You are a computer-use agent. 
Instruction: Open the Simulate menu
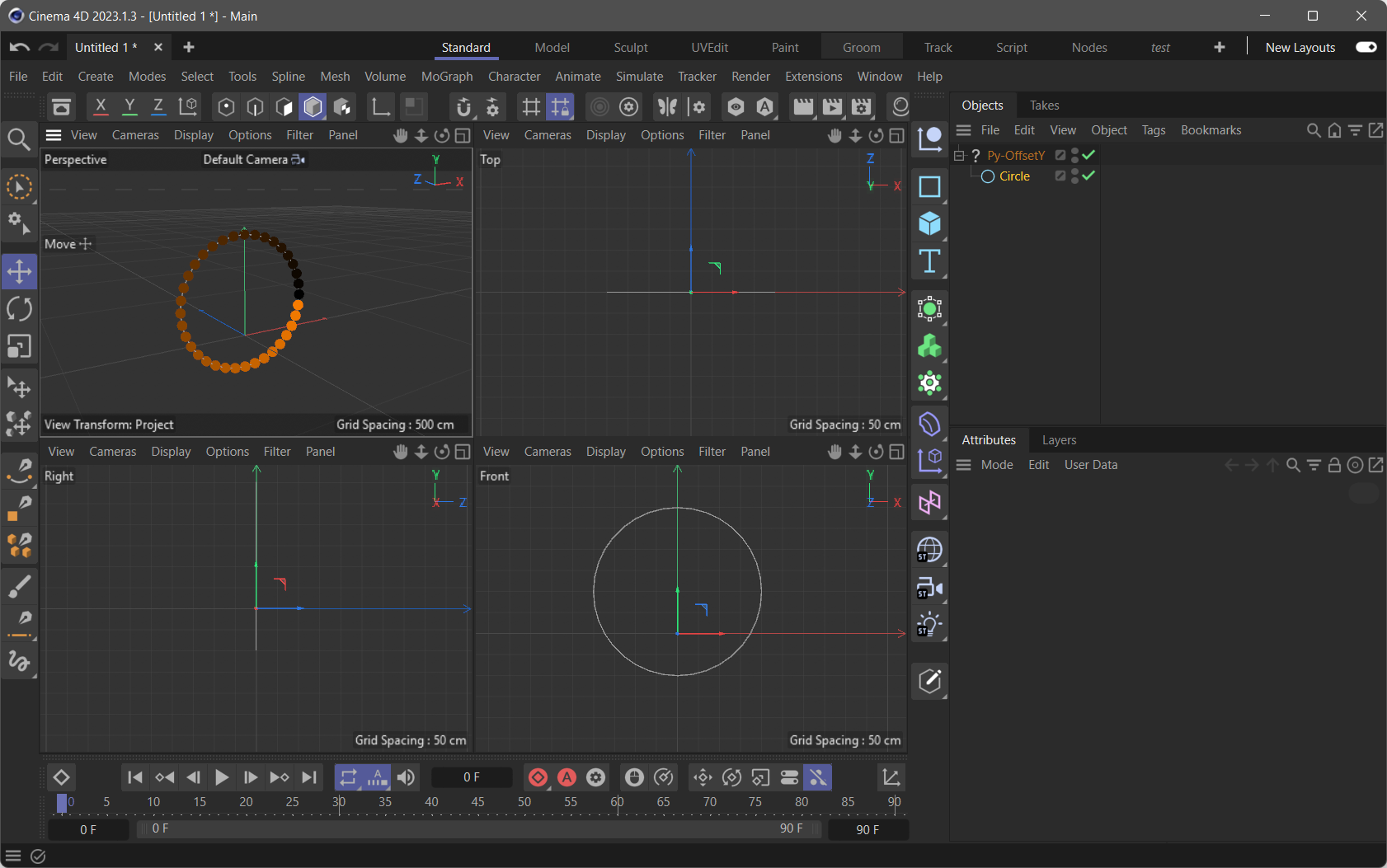[639, 77]
